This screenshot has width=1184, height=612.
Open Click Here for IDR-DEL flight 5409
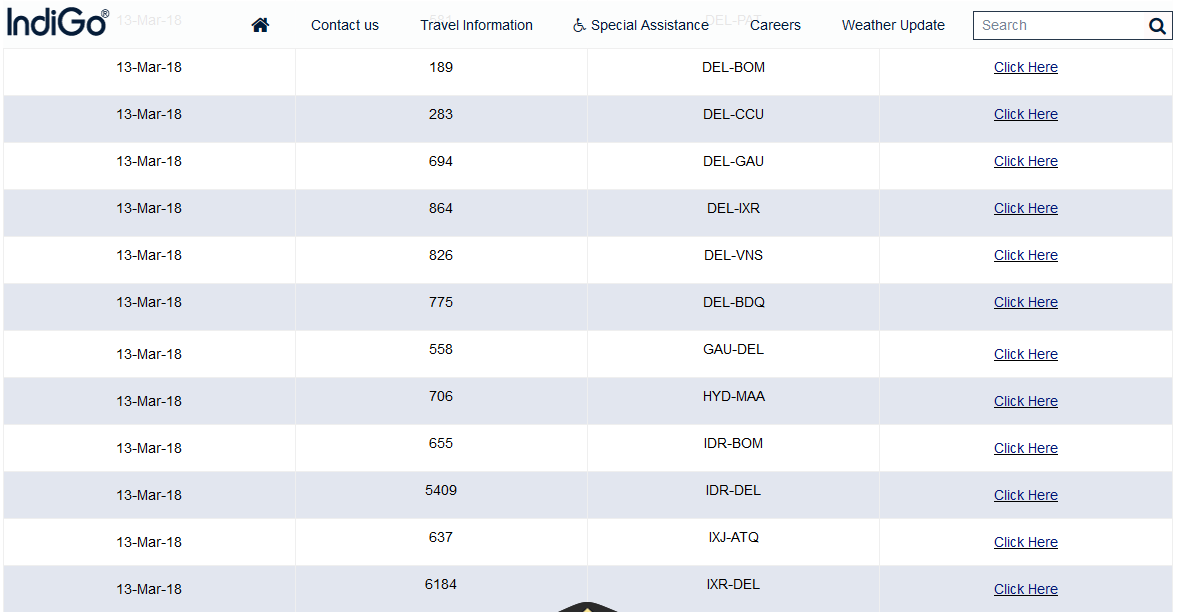coord(1025,495)
